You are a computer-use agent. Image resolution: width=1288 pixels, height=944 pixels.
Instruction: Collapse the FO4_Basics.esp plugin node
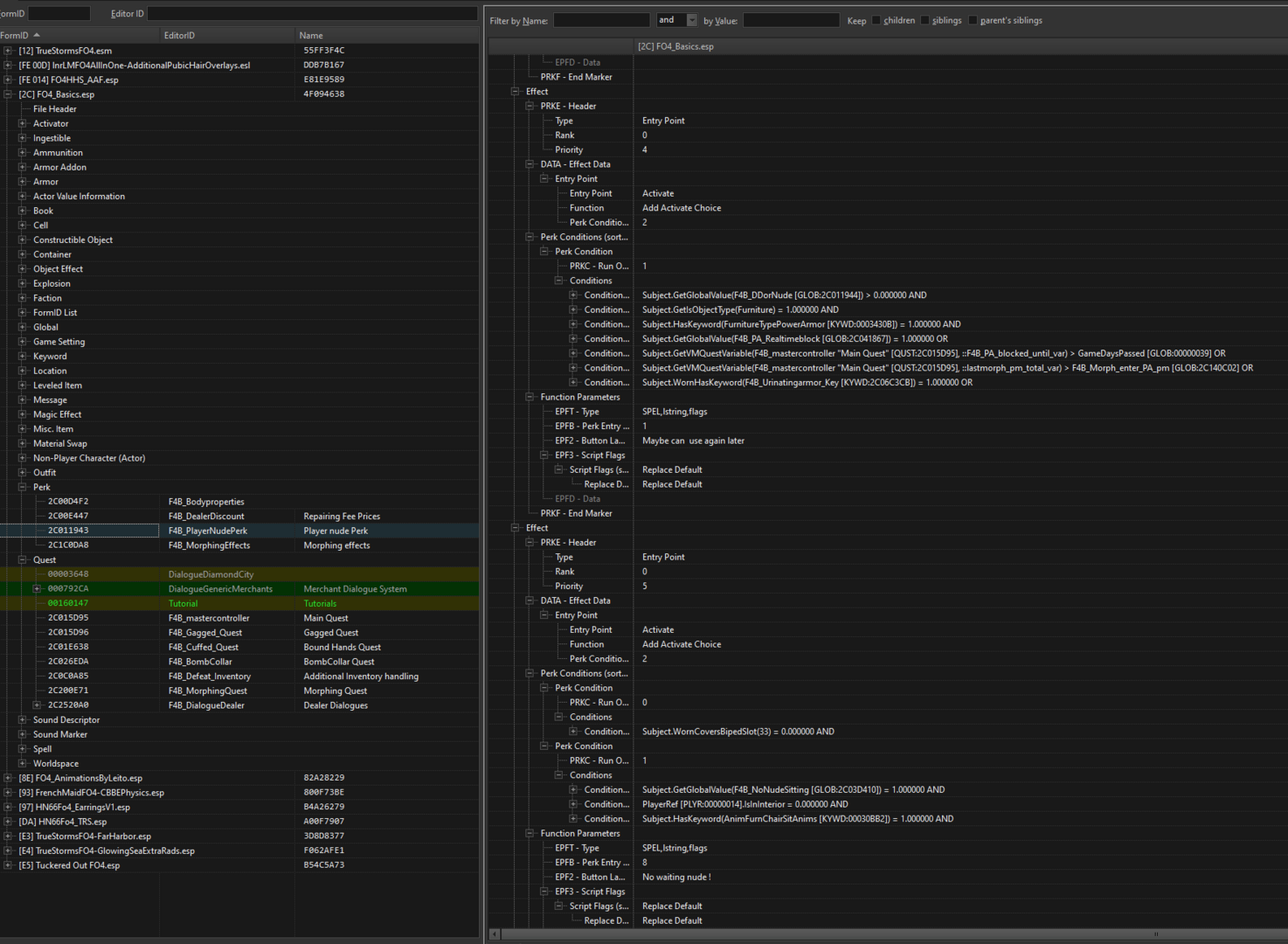[8, 94]
